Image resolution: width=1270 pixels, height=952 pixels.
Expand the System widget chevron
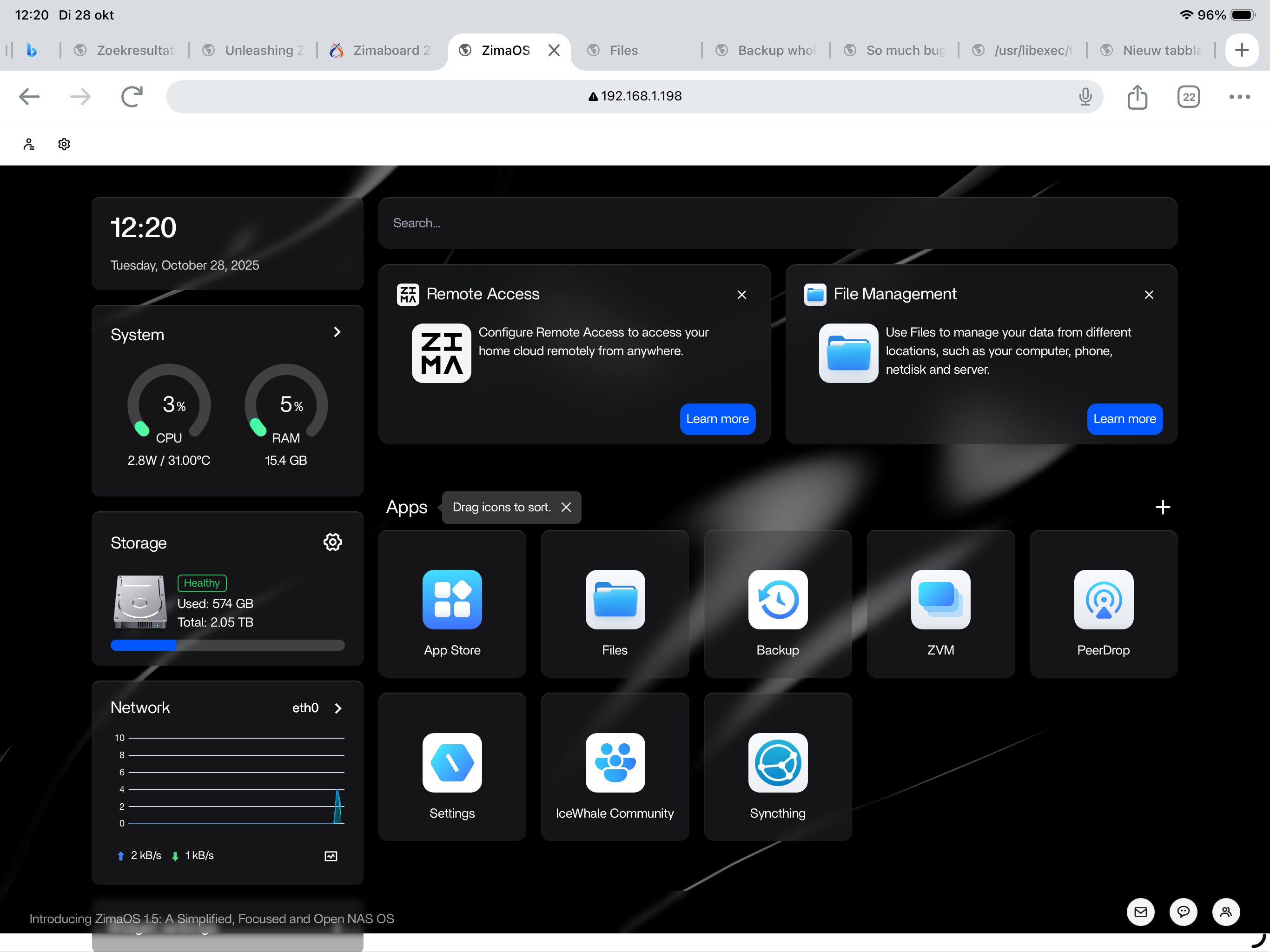click(337, 332)
